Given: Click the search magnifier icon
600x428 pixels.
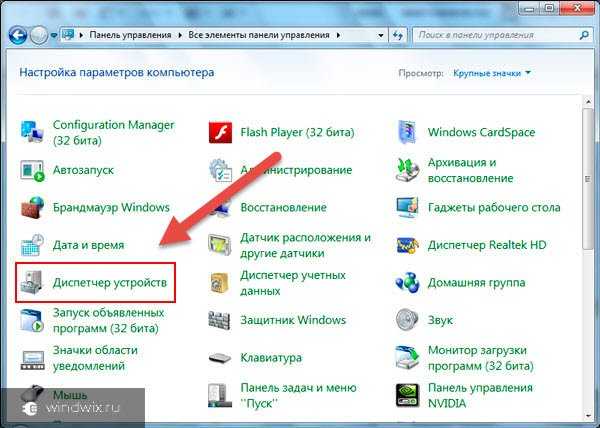Looking at the screenshot, I should pos(584,35).
